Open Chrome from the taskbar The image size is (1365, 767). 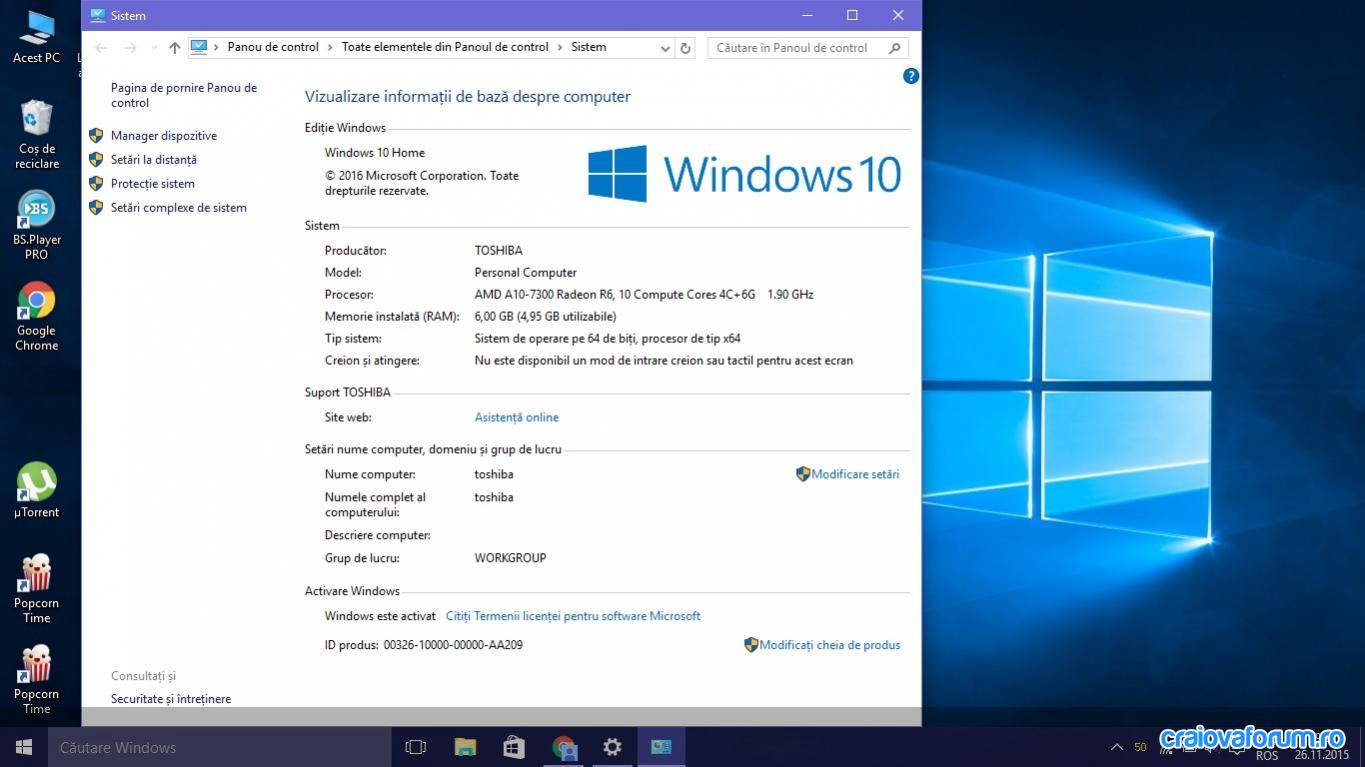coord(564,747)
